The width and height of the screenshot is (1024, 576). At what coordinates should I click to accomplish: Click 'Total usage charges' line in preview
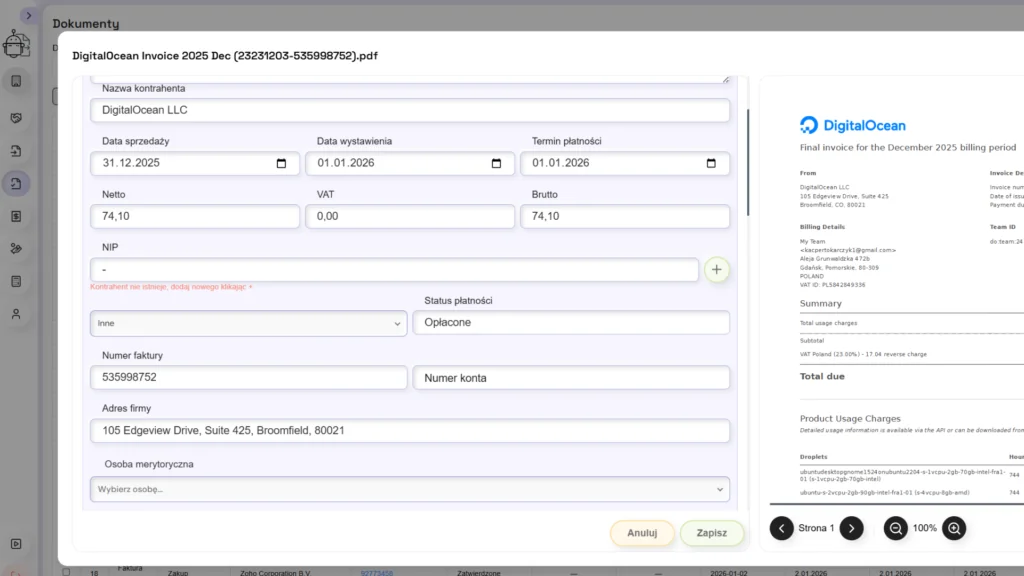click(x=829, y=323)
